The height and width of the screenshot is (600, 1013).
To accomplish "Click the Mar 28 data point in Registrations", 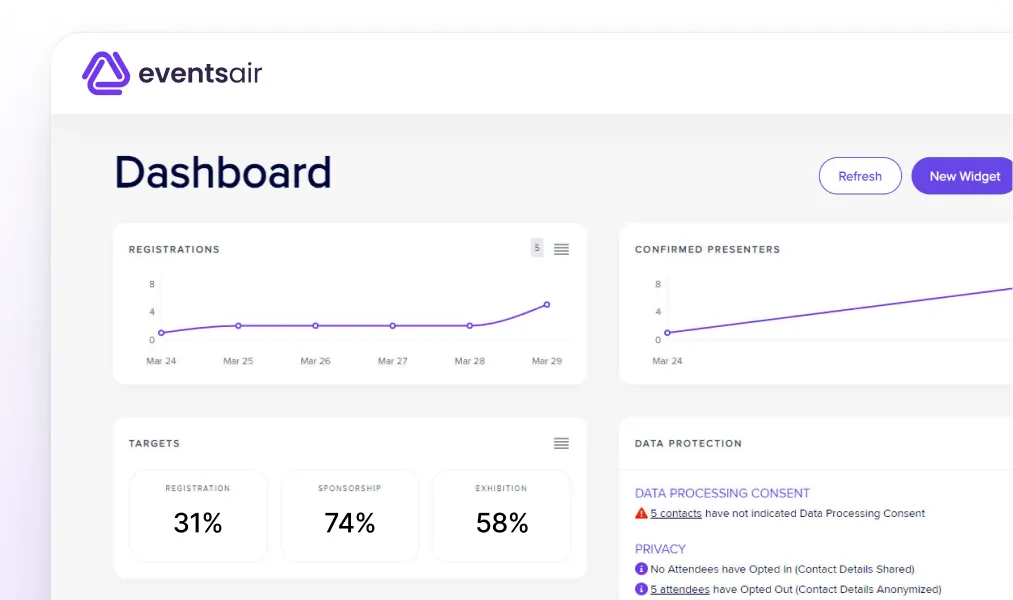I will (x=470, y=326).
